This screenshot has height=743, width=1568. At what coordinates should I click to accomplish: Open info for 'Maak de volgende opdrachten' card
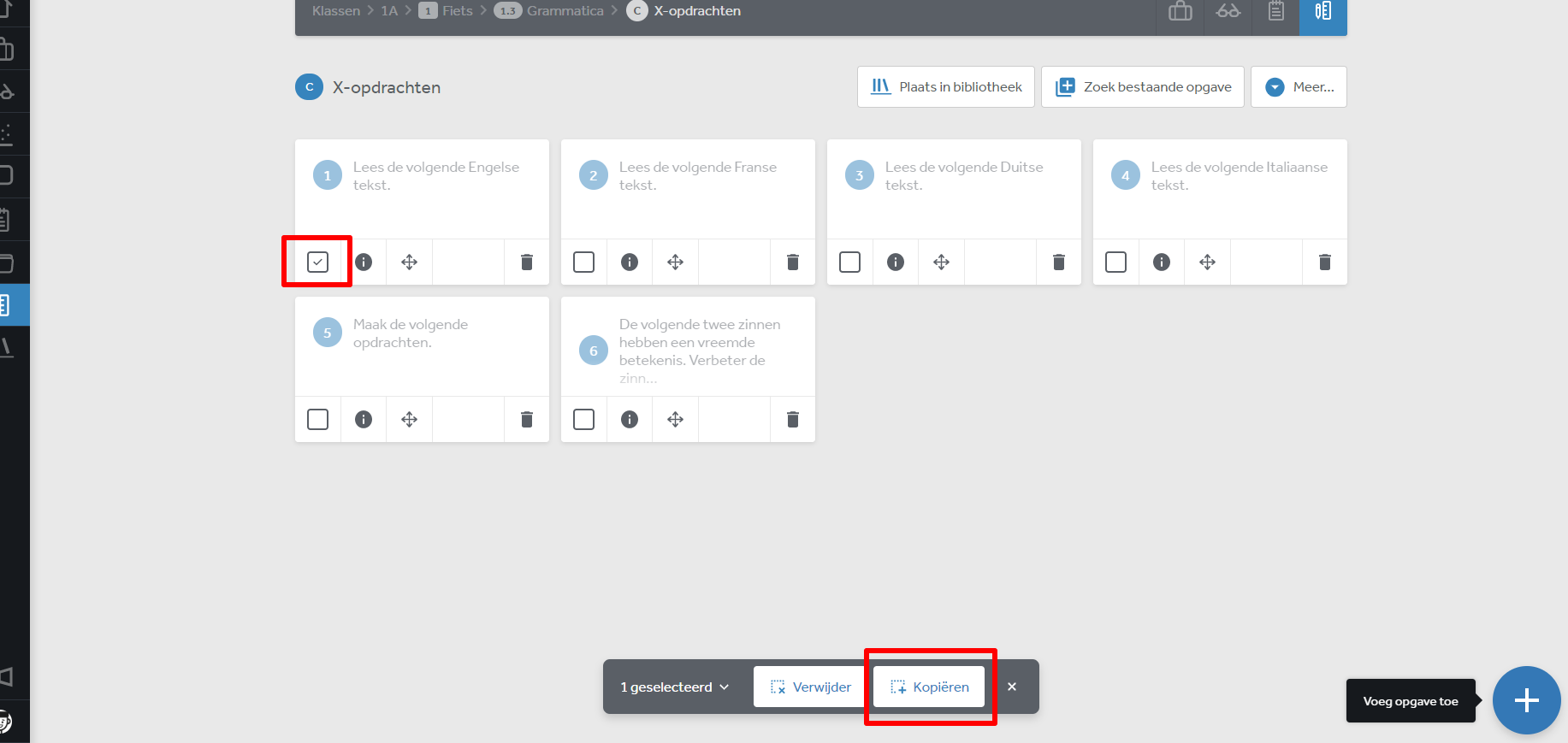coord(364,419)
